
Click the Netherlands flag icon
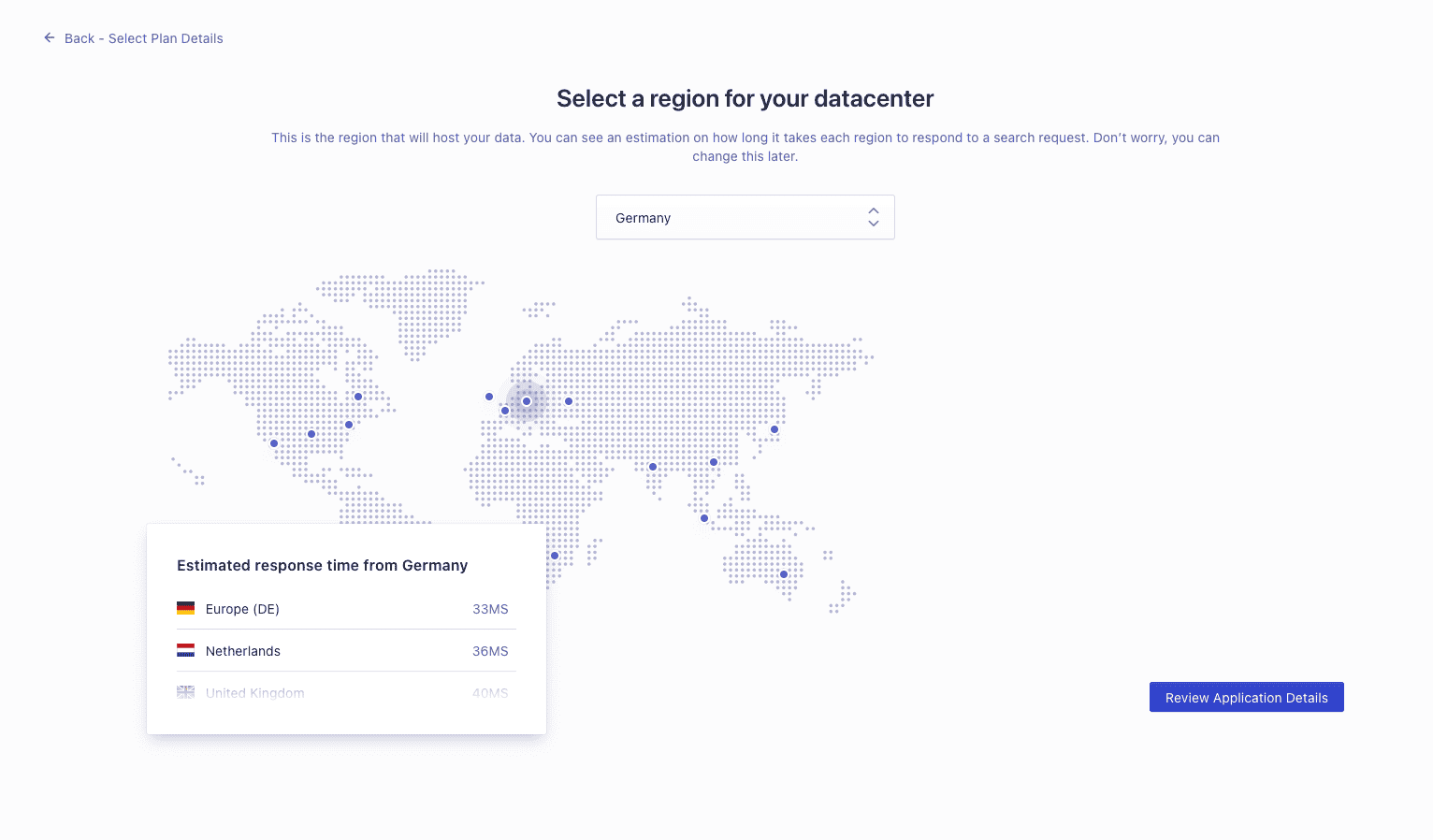pyautogui.click(x=185, y=650)
